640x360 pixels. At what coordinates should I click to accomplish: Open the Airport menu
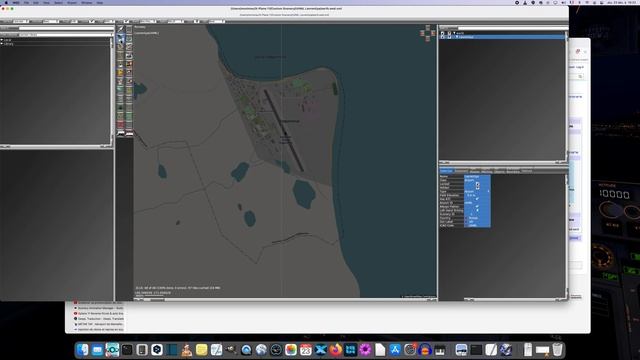(x=72, y=2)
